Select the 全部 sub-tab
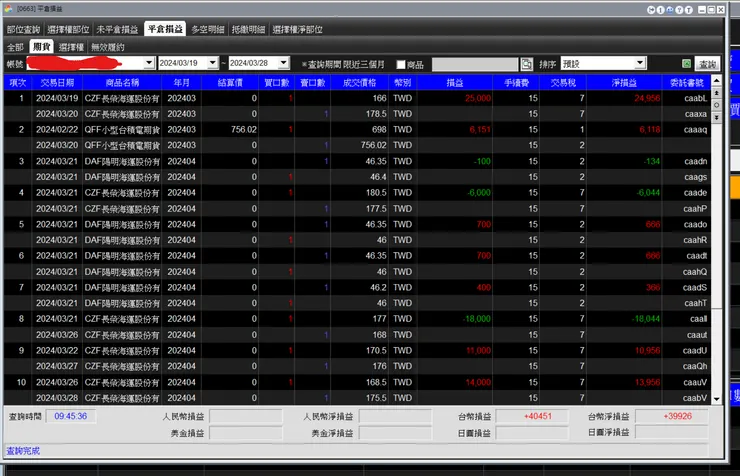740x476 pixels. 15,47
